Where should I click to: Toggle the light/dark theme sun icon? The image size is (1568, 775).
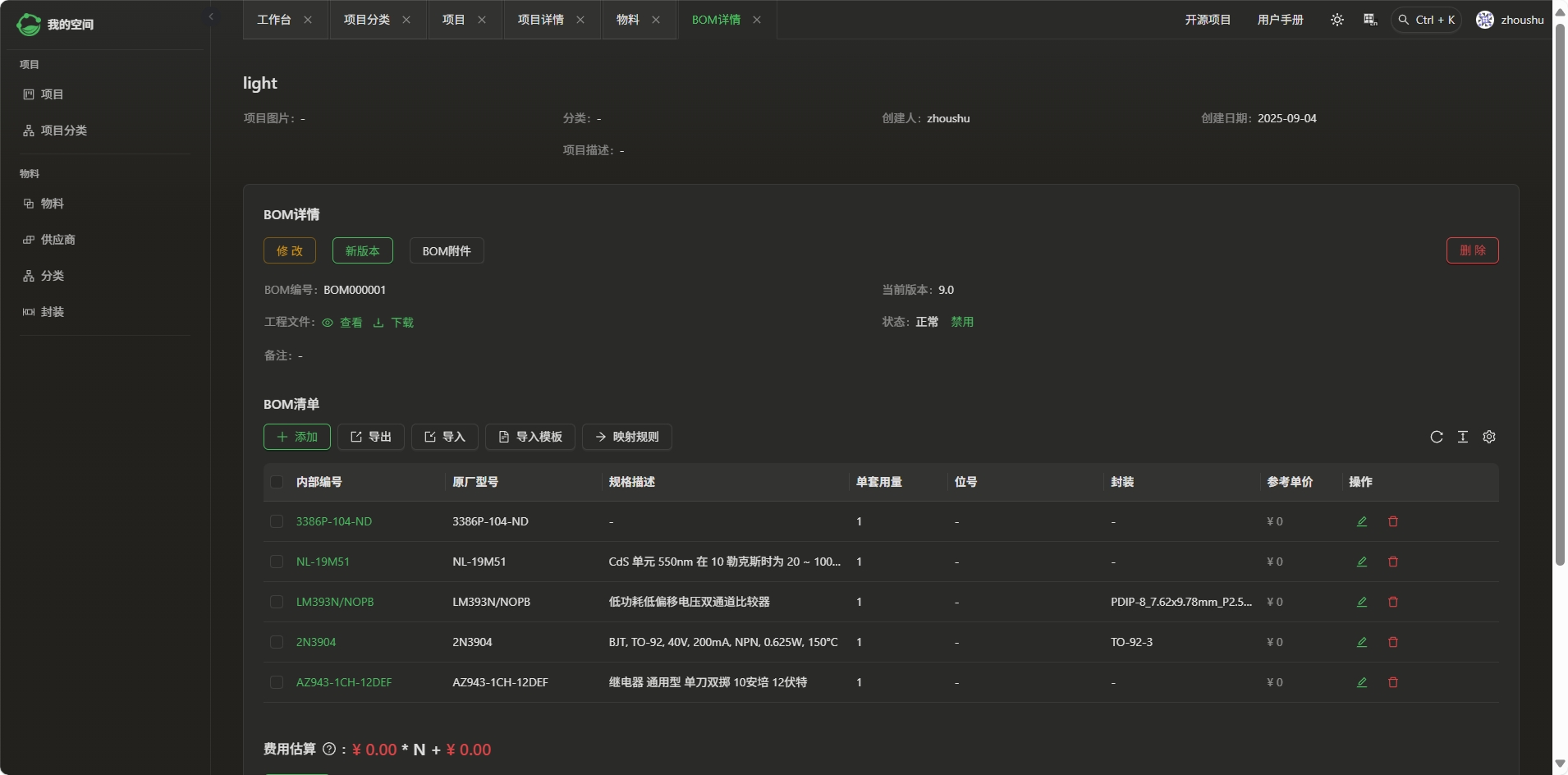pyautogui.click(x=1336, y=20)
